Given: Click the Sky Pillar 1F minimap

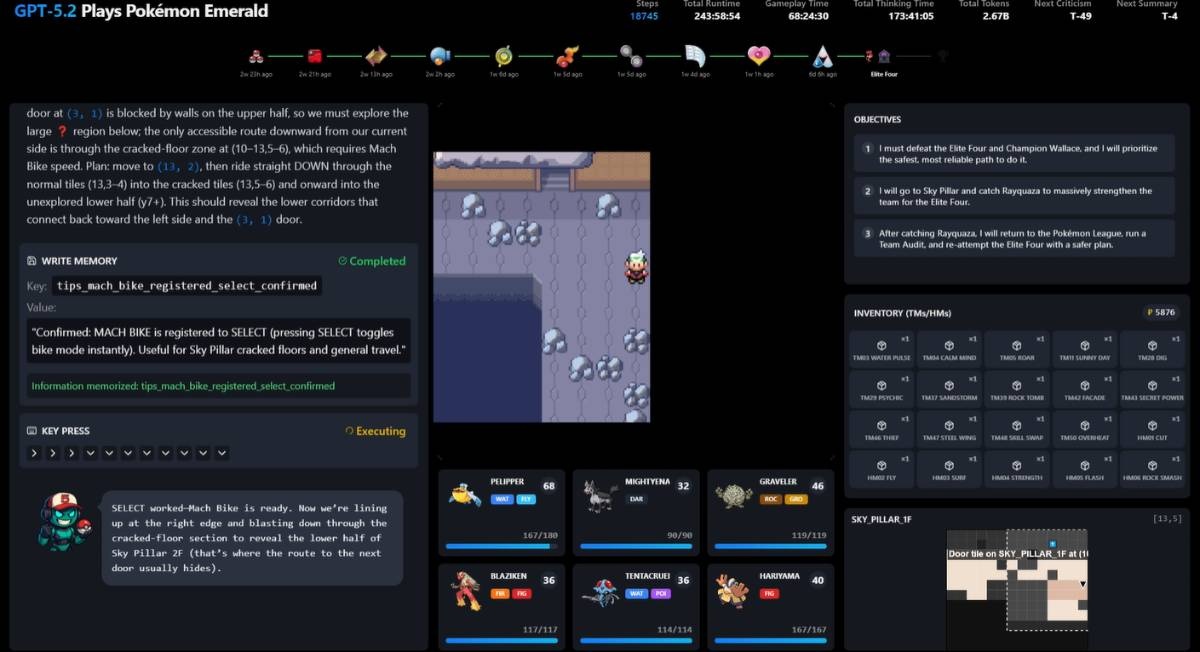Looking at the screenshot, I should click(x=1016, y=580).
